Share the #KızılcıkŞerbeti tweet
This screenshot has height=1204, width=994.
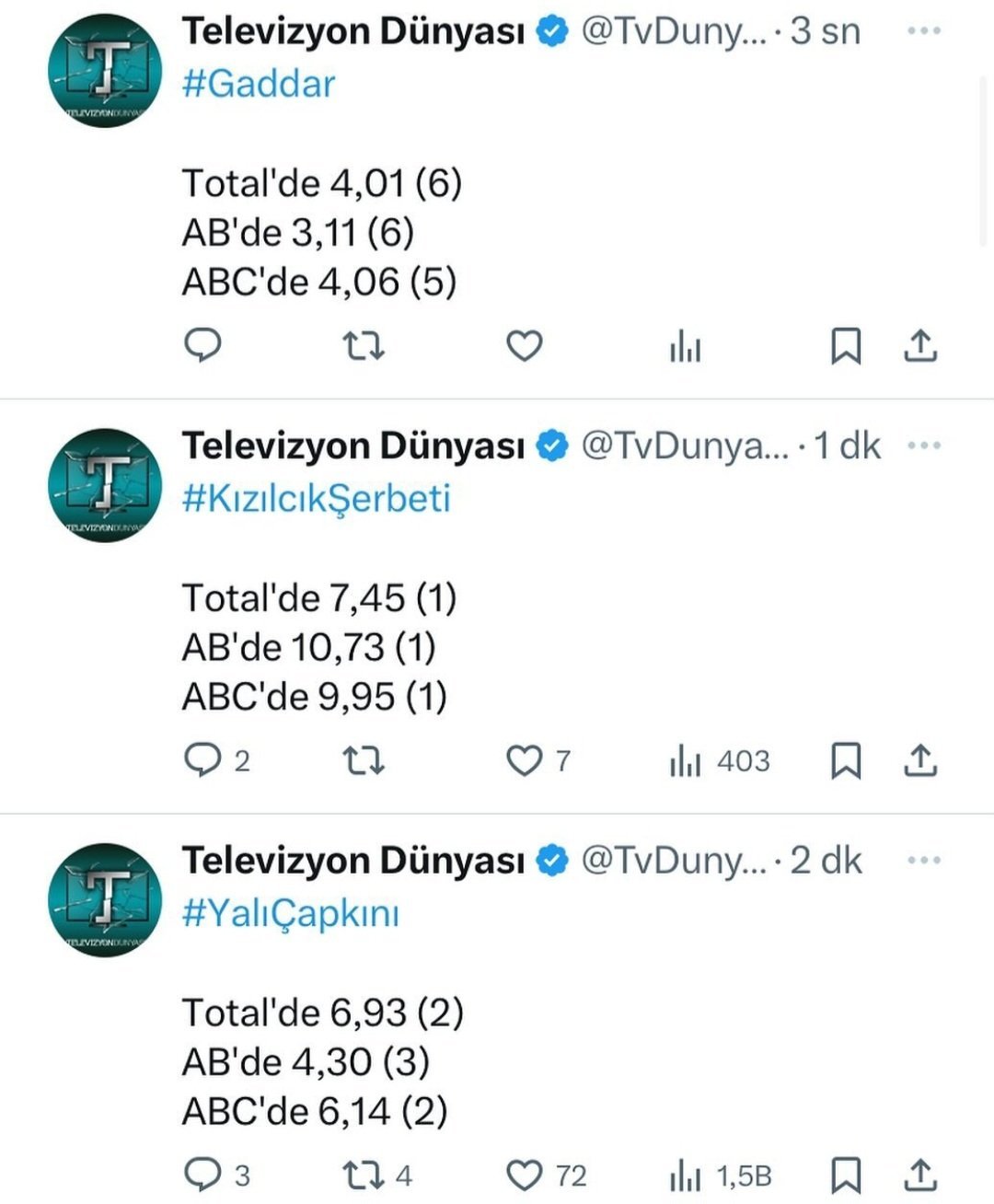coord(920,760)
